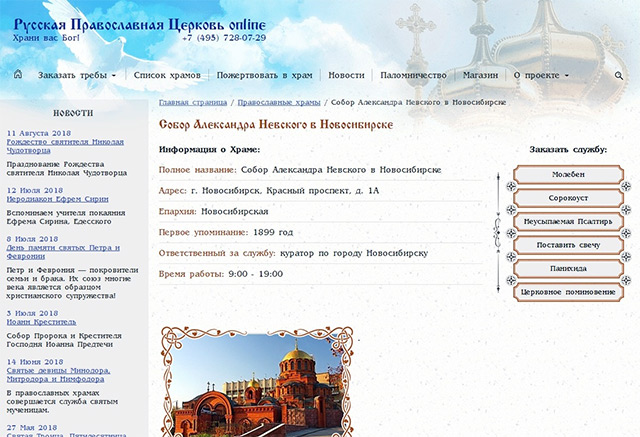Open the search magnifier icon

pyautogui.click(x=619, y=75)
